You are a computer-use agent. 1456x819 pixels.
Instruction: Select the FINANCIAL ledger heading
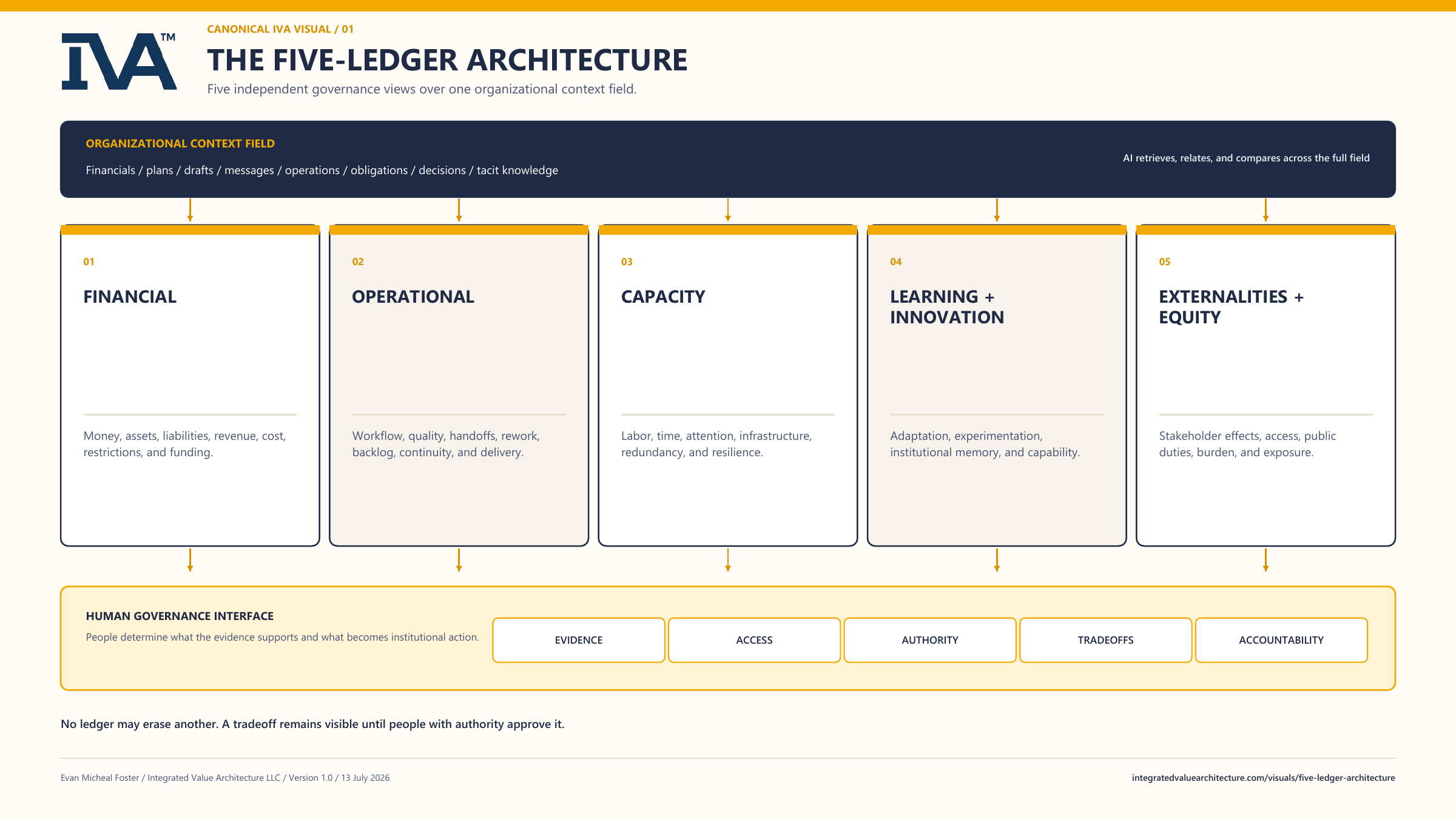tap(130, 297)
